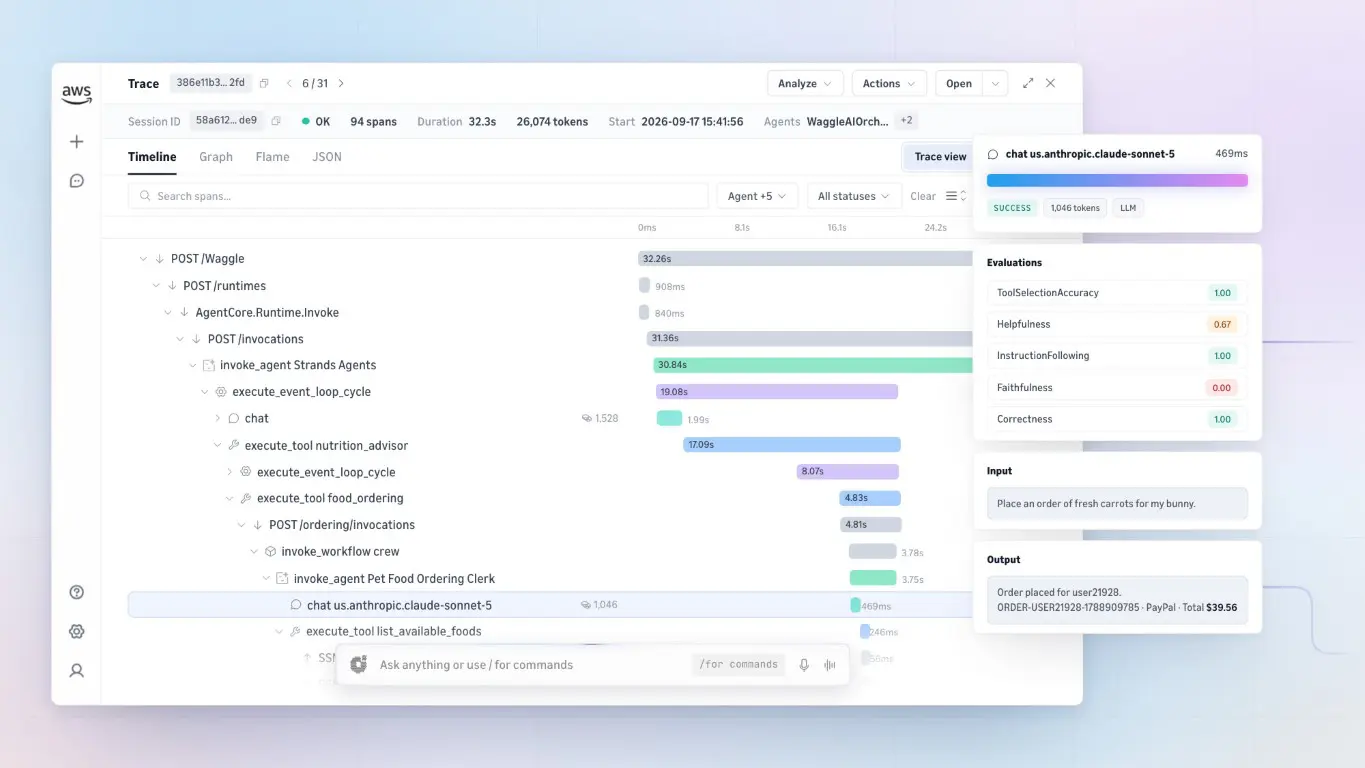Click the Trace view button
1365x768 pixels.
[940, 157]
